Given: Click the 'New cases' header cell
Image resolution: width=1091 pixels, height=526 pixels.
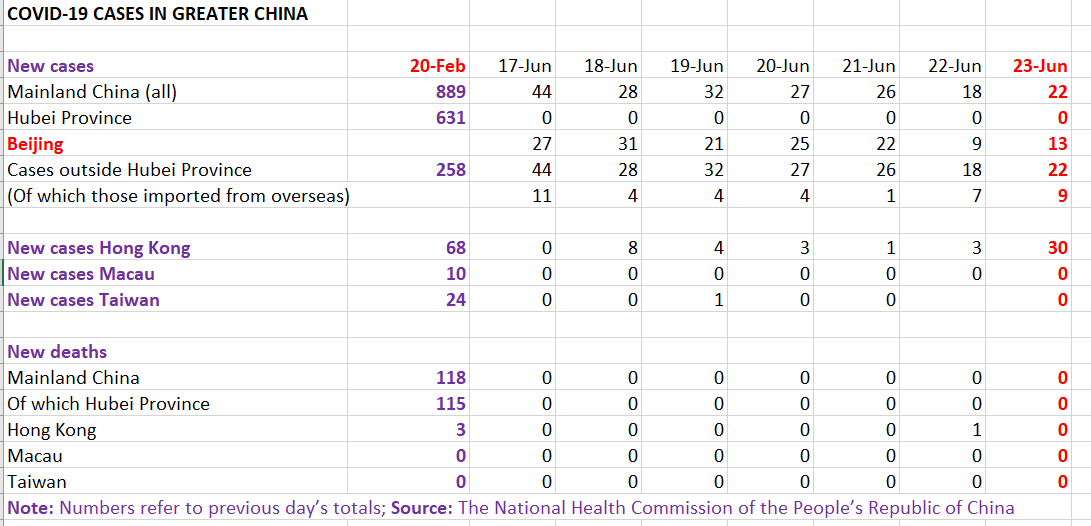Looking at the screenshot, I should pos(50,66).
